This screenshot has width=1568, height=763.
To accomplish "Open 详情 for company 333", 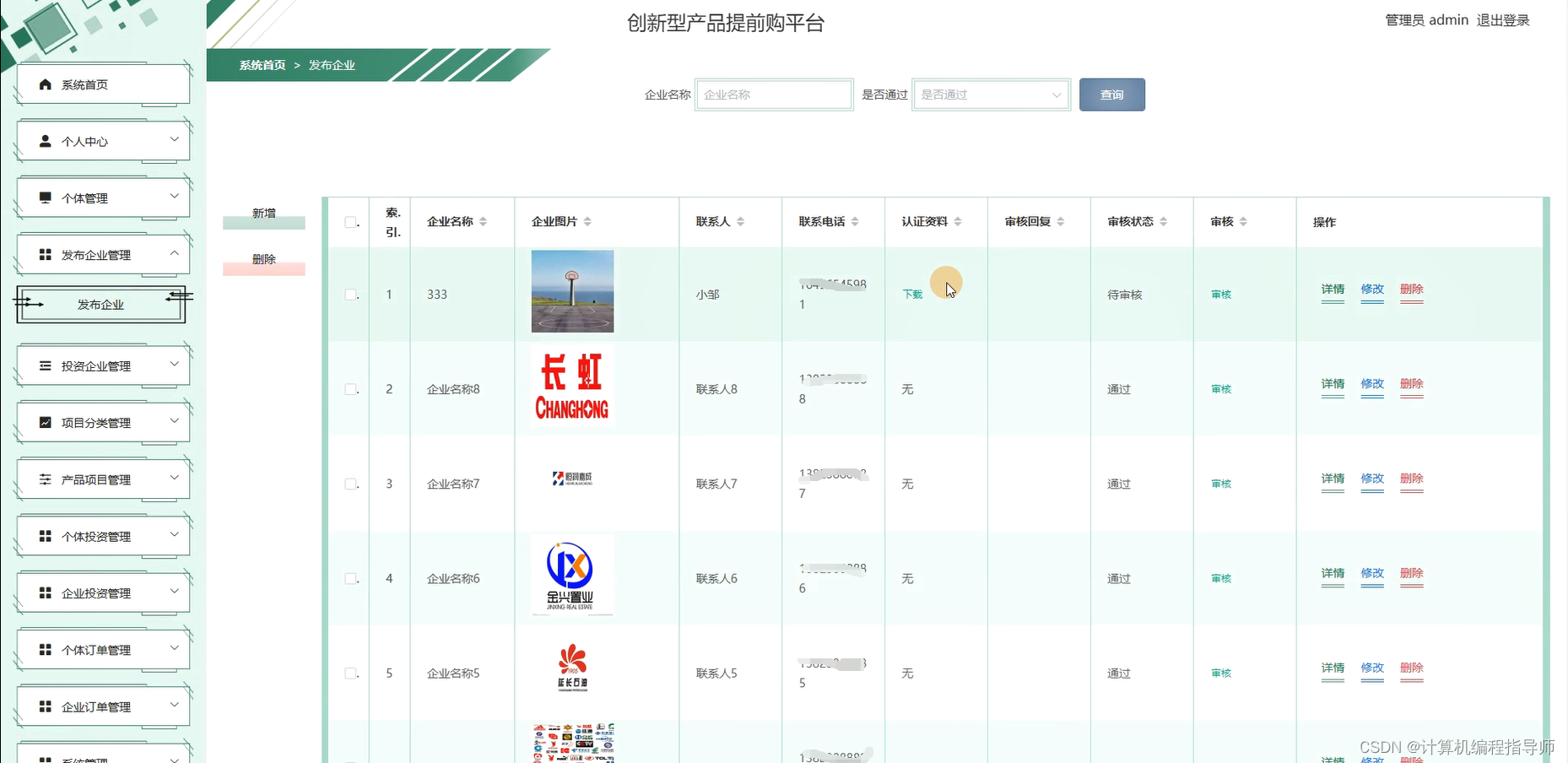I will (1333, 290).
